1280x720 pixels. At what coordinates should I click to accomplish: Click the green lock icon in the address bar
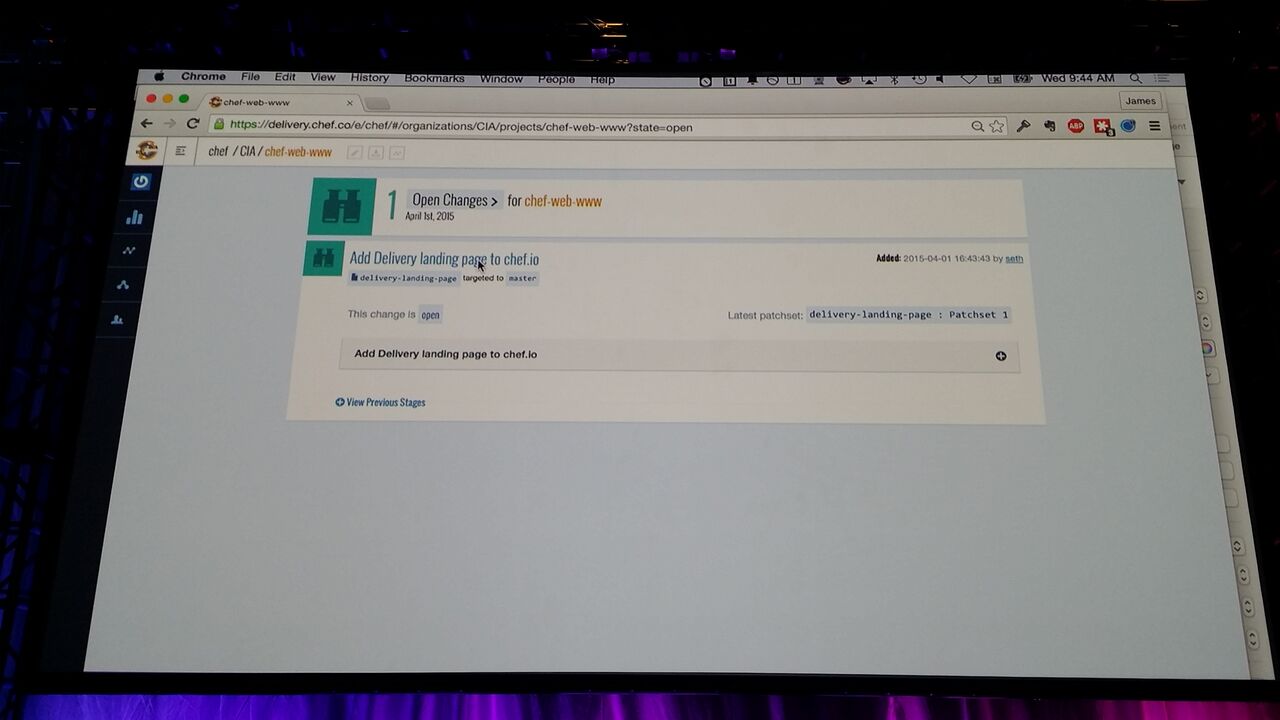[x=218, y=125]
